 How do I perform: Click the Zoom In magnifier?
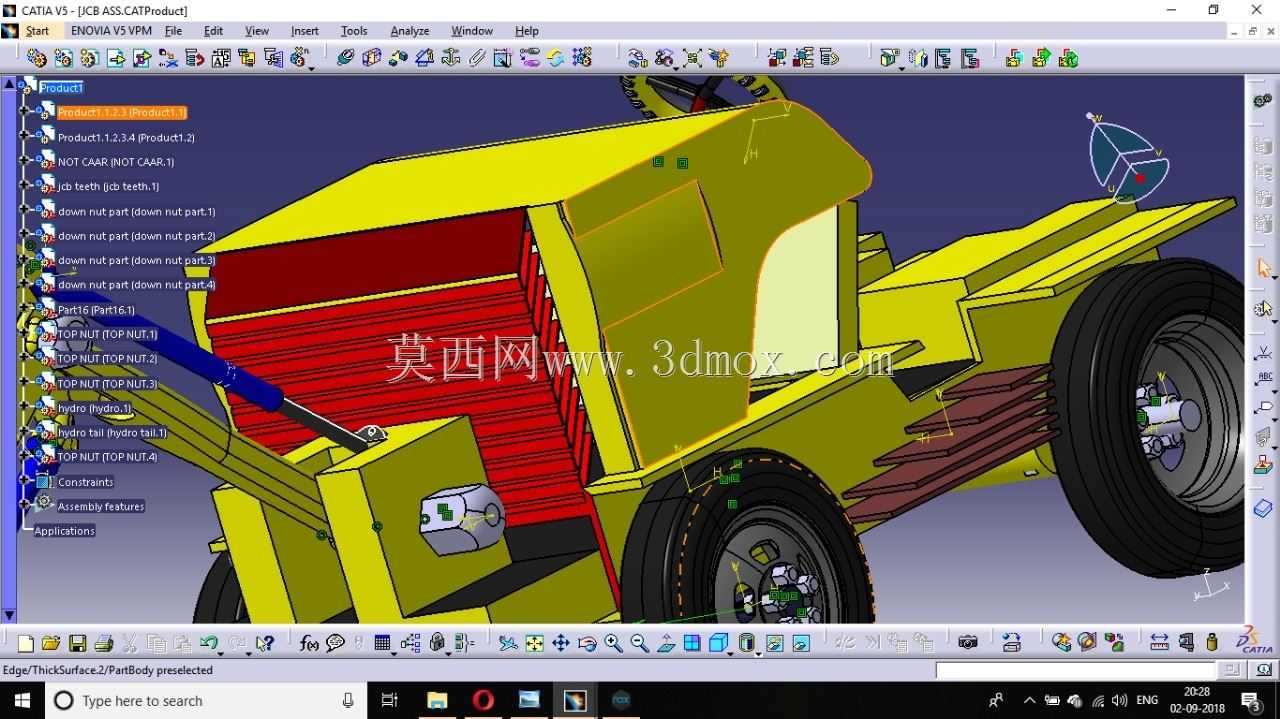click(x=613, y=643)
